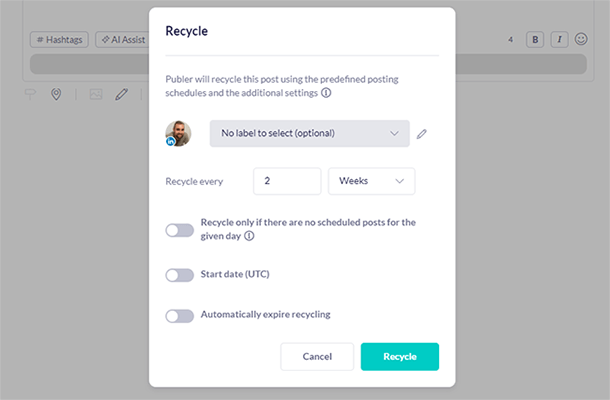Turn on Automatically expire recycling
Screen dimensions: 610x400
point(179,316)
